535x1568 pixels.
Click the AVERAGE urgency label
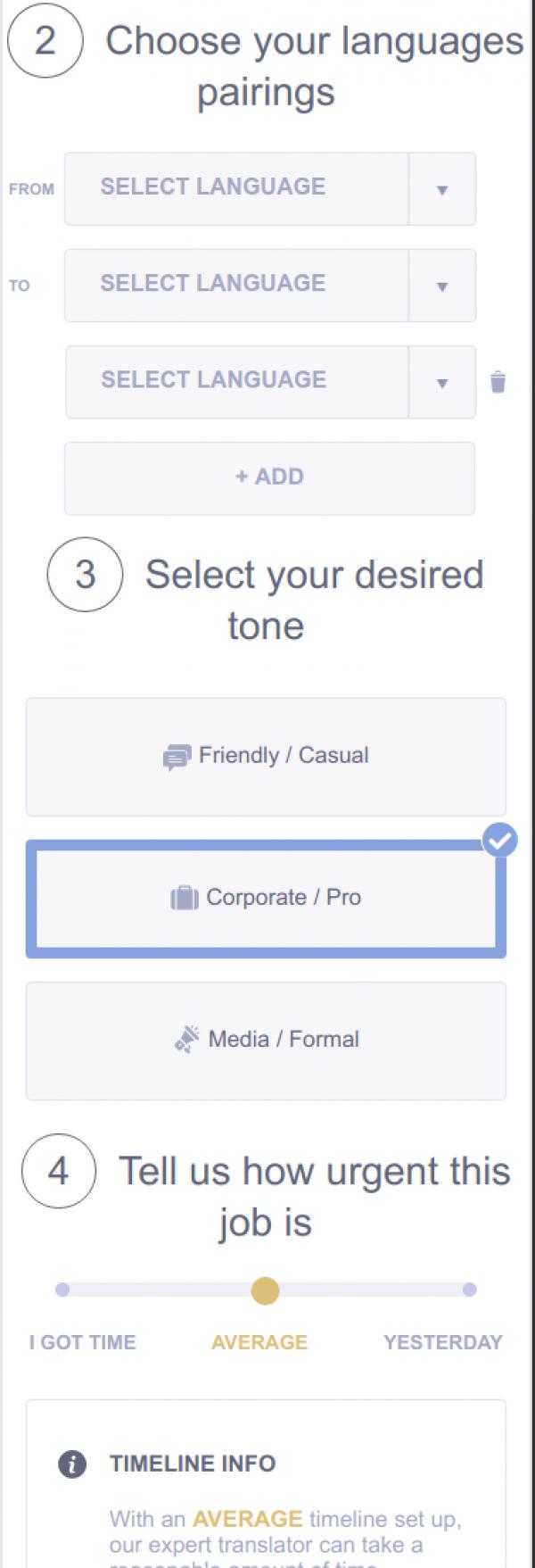(259, 1341)
